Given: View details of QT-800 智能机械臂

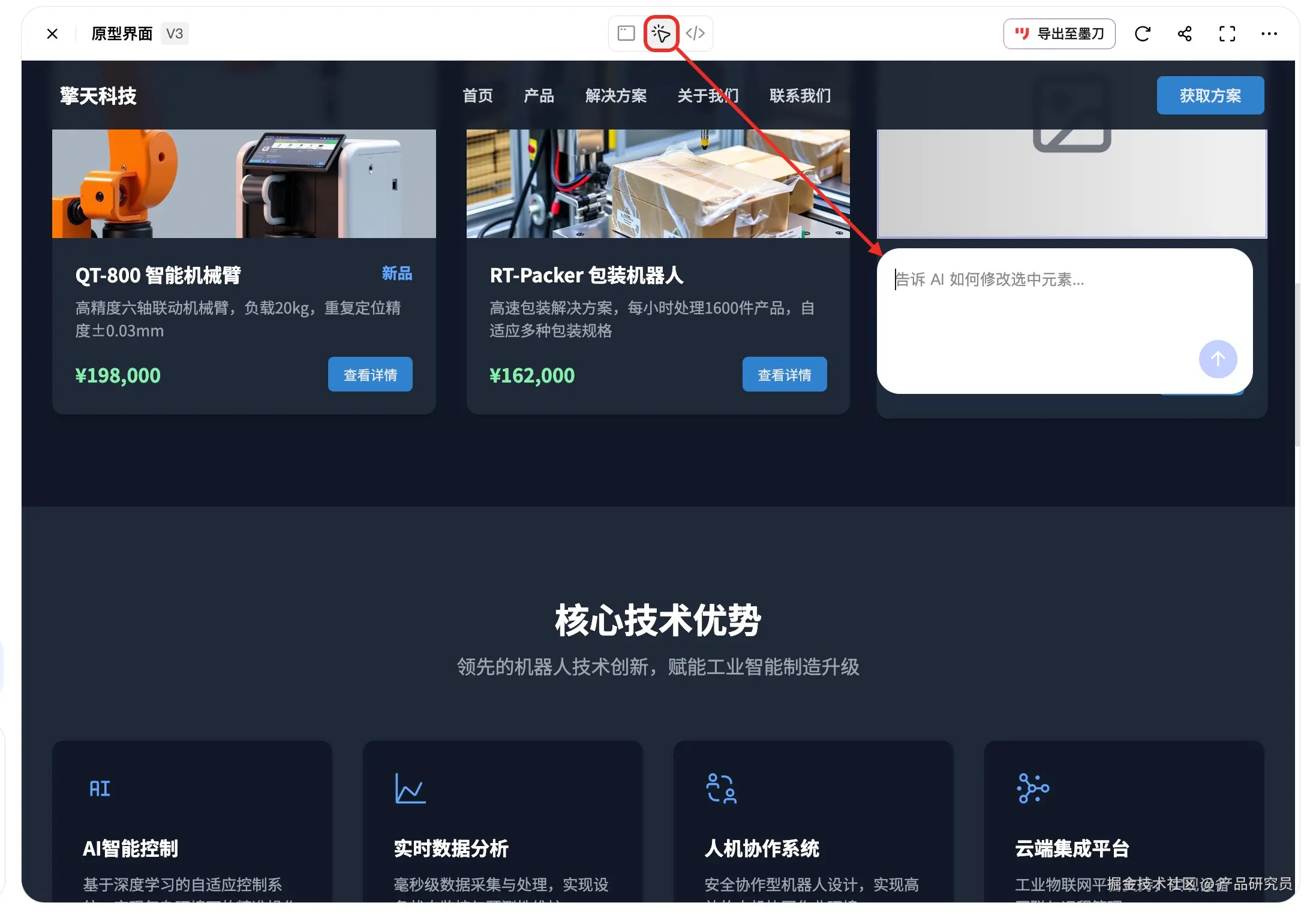Looking at the screenshot, I should click(x=370, y=375).
